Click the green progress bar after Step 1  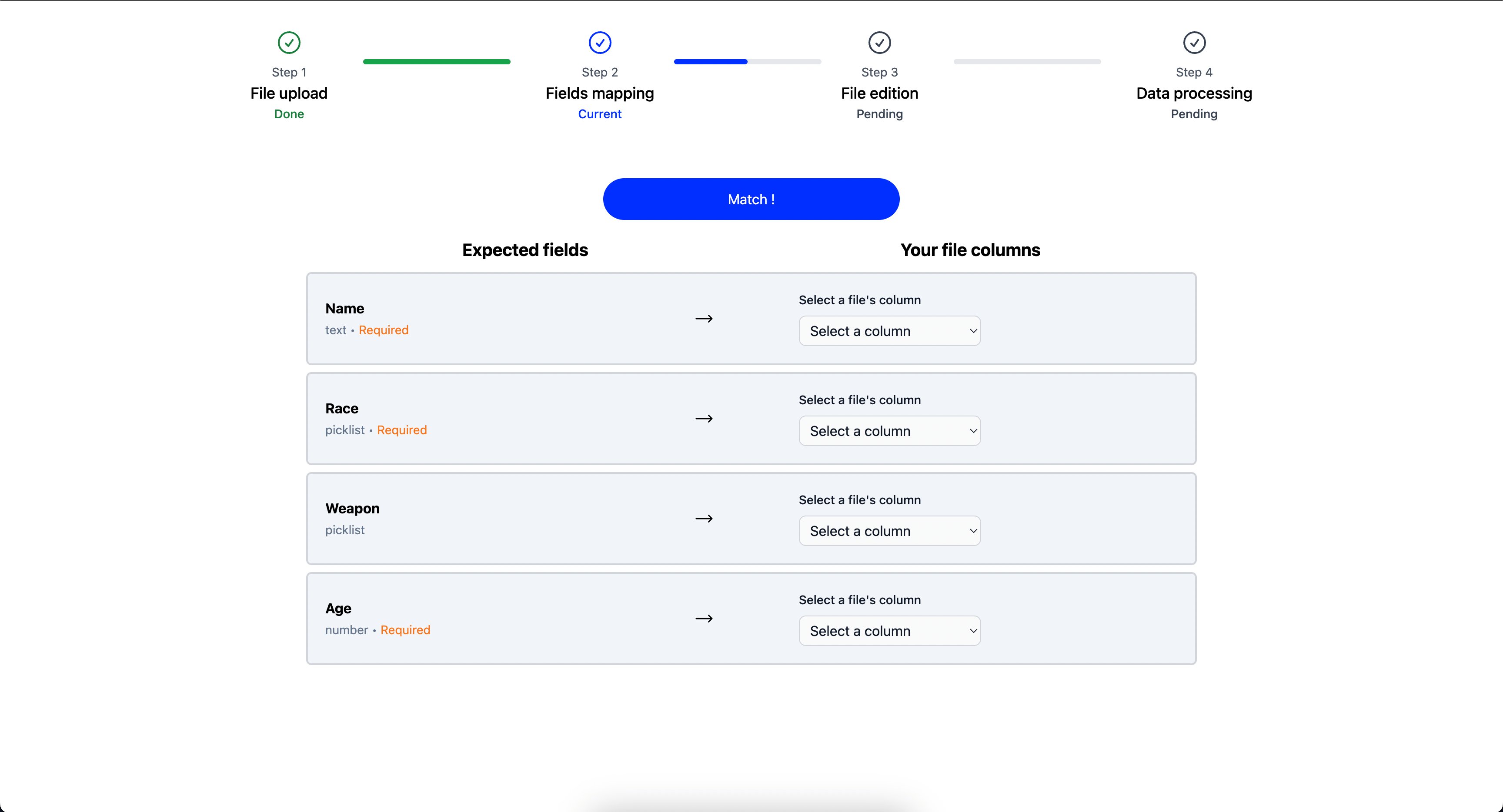pyautogui.click(x=437, y=61)
